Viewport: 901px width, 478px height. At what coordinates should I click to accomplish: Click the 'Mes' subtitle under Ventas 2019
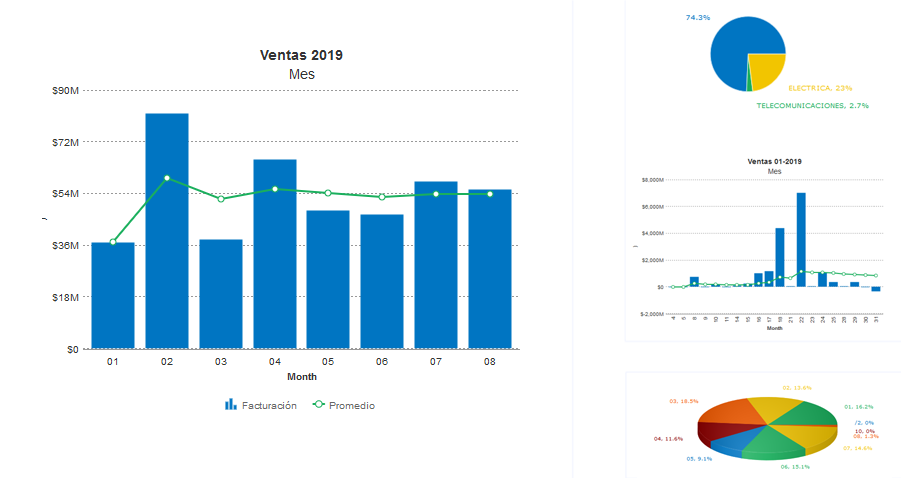[x=302, y=74]
